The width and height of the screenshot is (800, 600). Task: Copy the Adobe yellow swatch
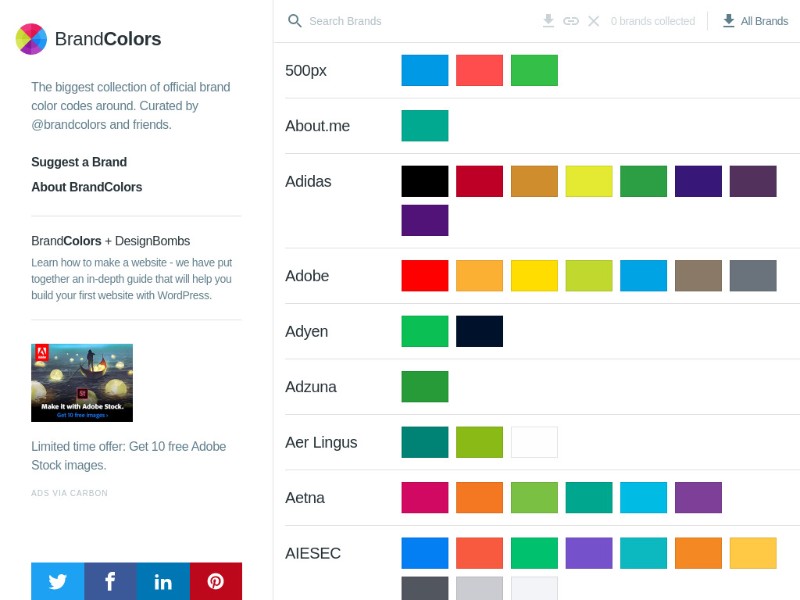534,276
